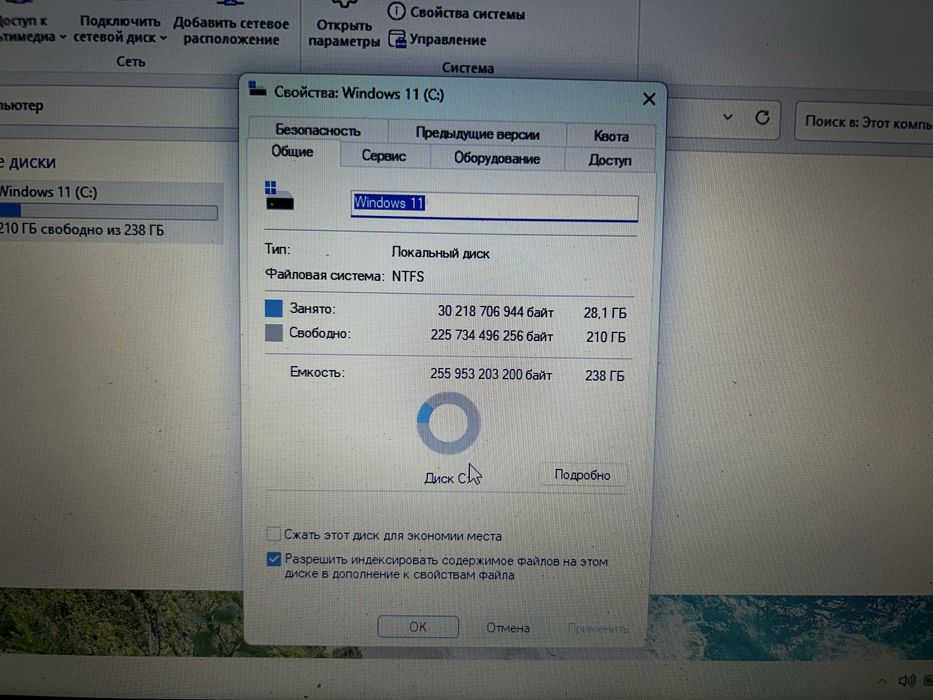Open the Управление ribbon item
This screenshot has width=933, height=700.
pos(437,40)
